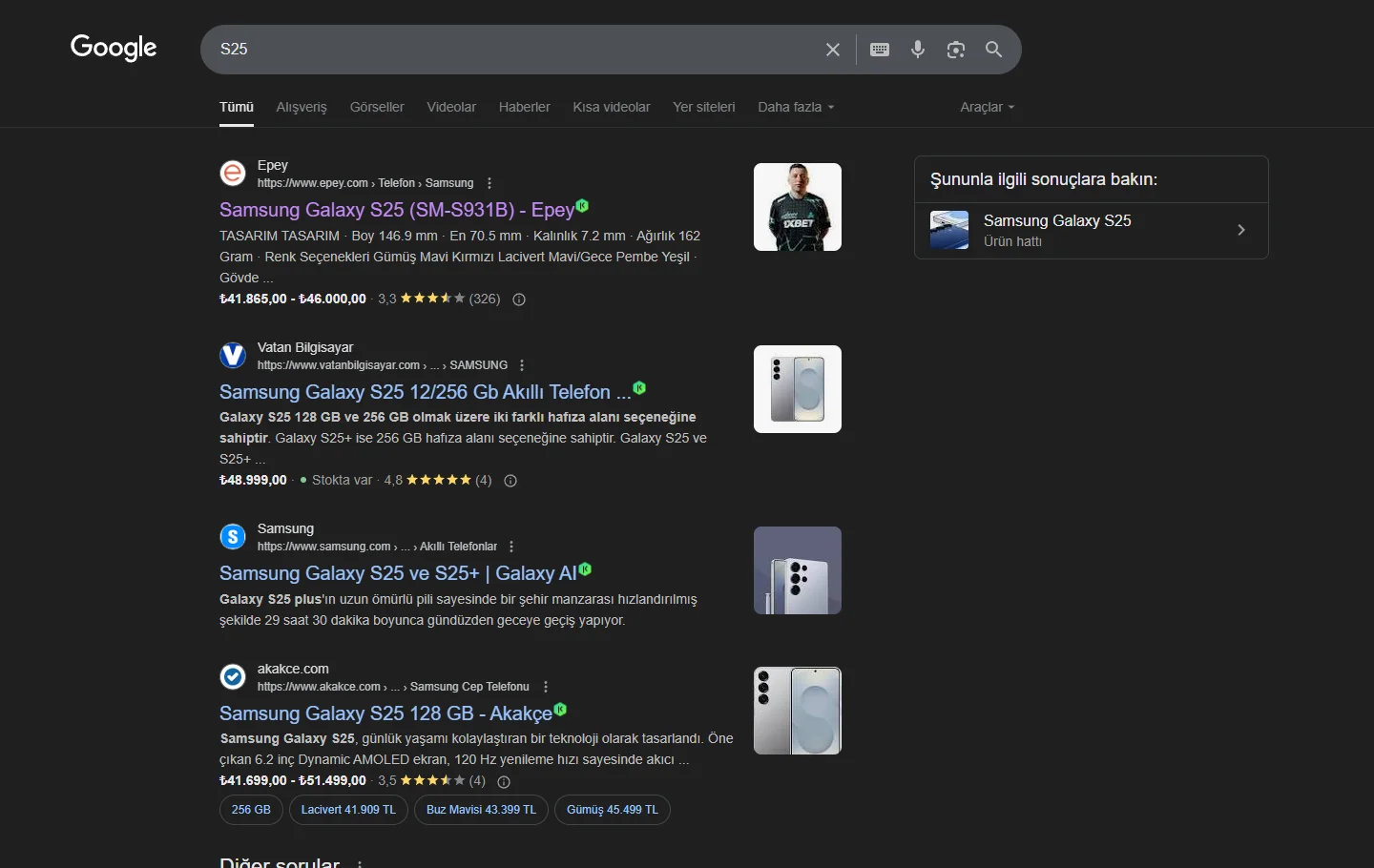
Task: Click the search input field containing S25
Action: 515,50
